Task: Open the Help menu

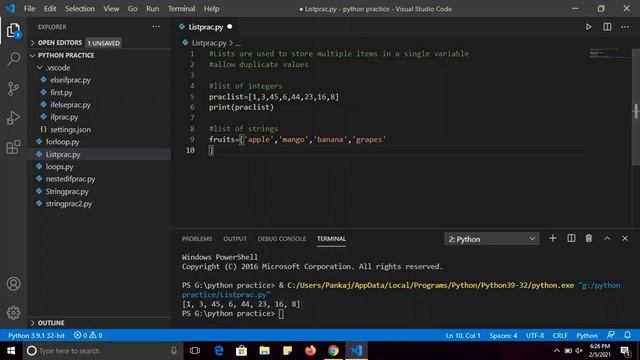Action: pos(211,9)
